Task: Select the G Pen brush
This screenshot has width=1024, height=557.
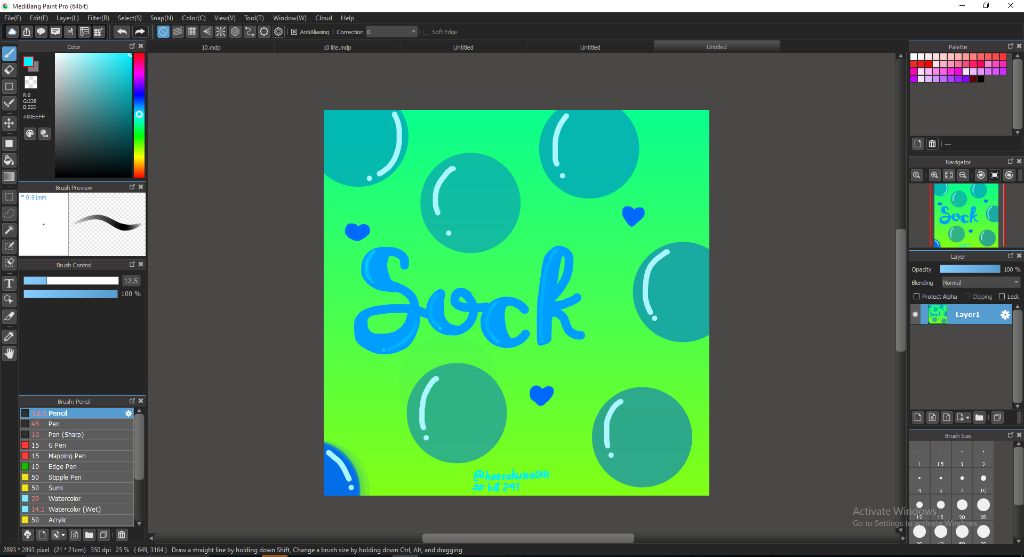Action: (x=77, y=445)
